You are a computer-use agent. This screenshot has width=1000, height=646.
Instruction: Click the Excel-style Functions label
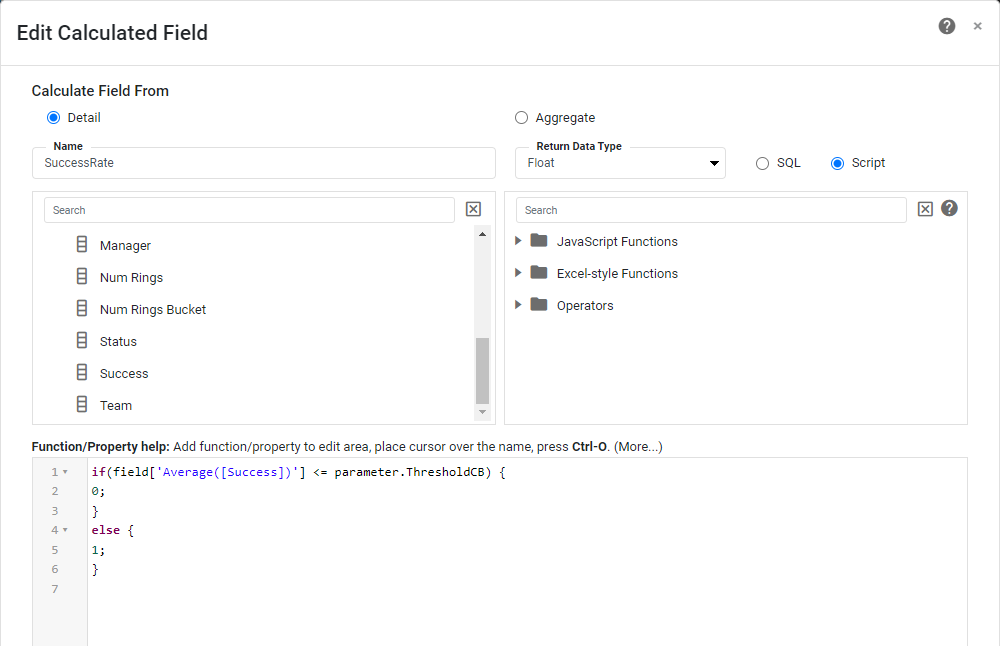pyautogui.click(x=617, y=274)
